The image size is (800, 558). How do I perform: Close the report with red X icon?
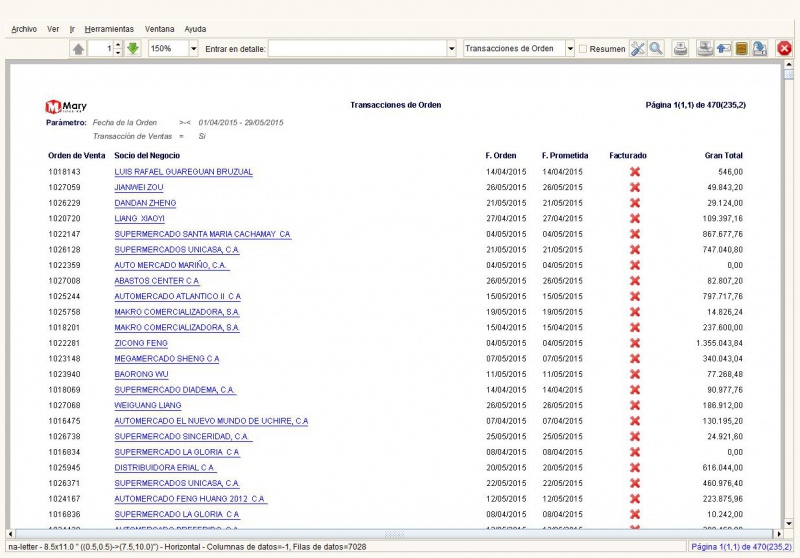[784, 49]
